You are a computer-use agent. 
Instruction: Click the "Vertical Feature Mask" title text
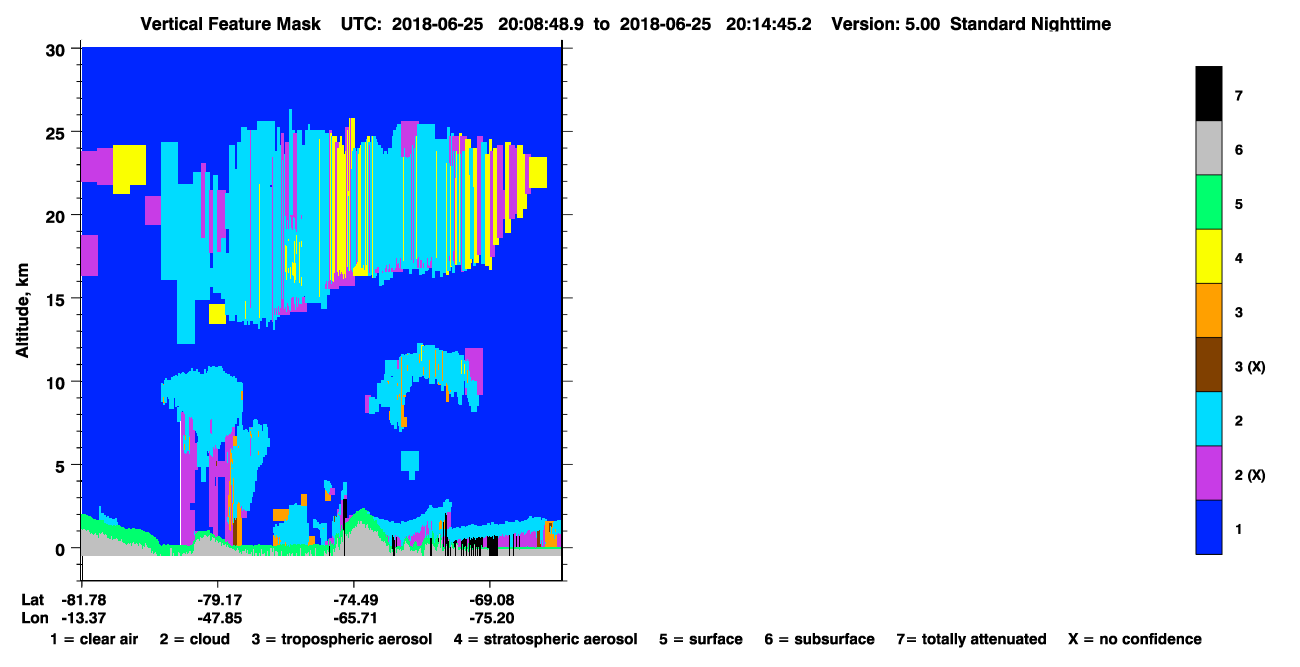[x=232, y=23]
